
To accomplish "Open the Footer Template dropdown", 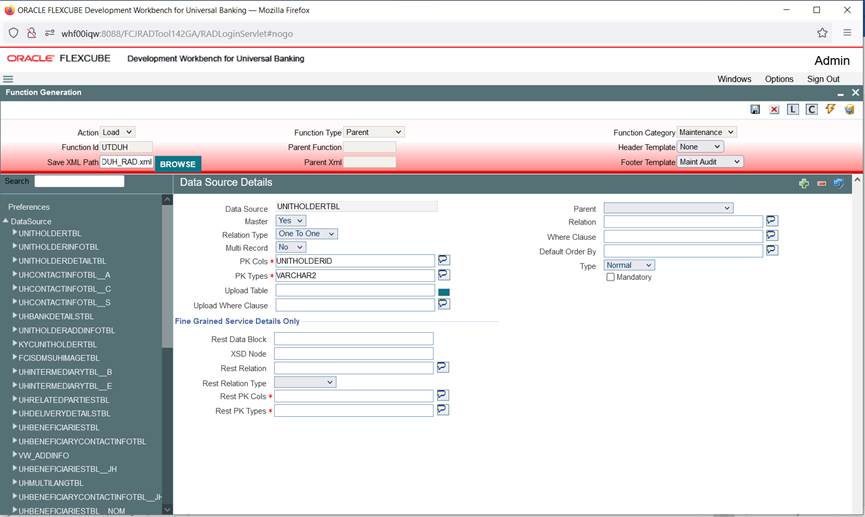I will (x=709, y=162).
